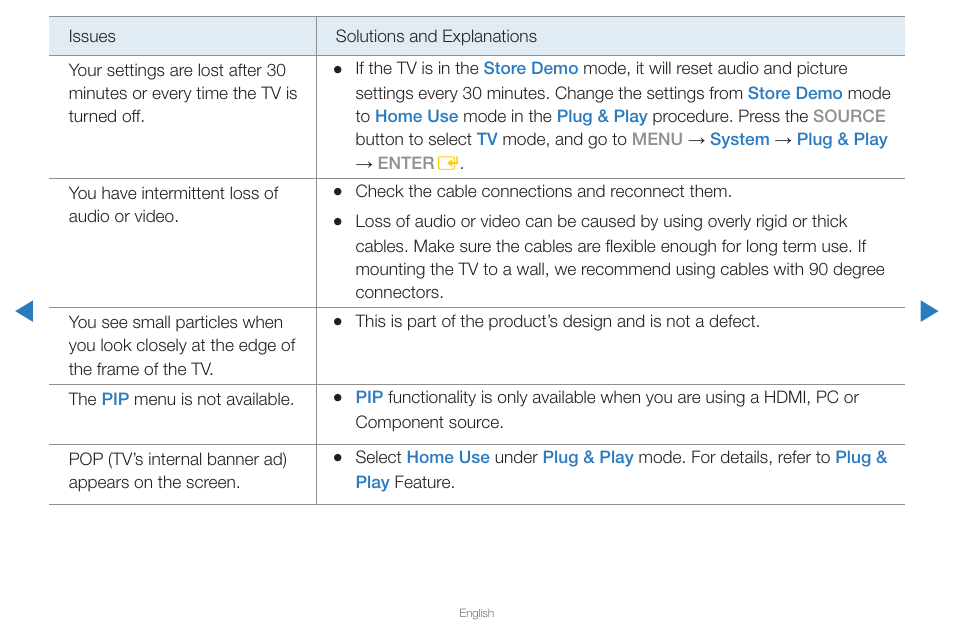Select intermittent loss of audio issue
Image resolution: width=954 pixels, height=624 pixels.
tap(173, 205)
